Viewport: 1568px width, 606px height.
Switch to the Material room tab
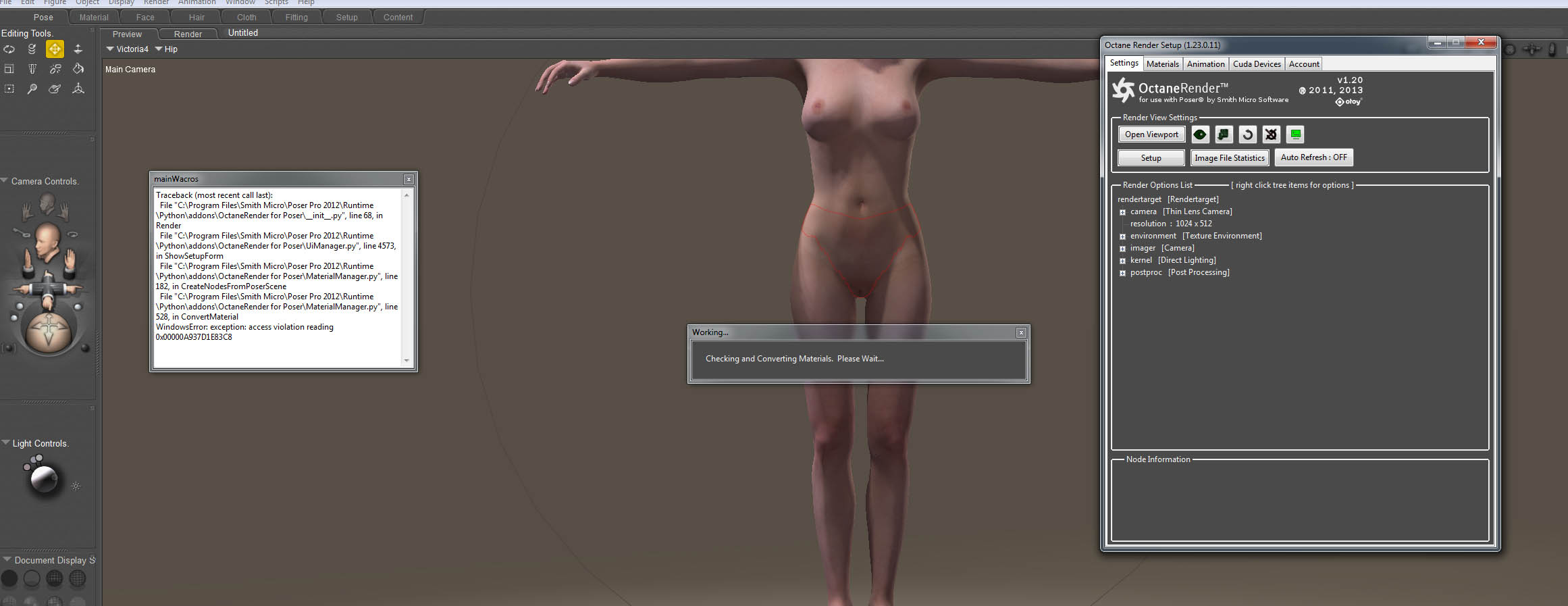[94, 18]
